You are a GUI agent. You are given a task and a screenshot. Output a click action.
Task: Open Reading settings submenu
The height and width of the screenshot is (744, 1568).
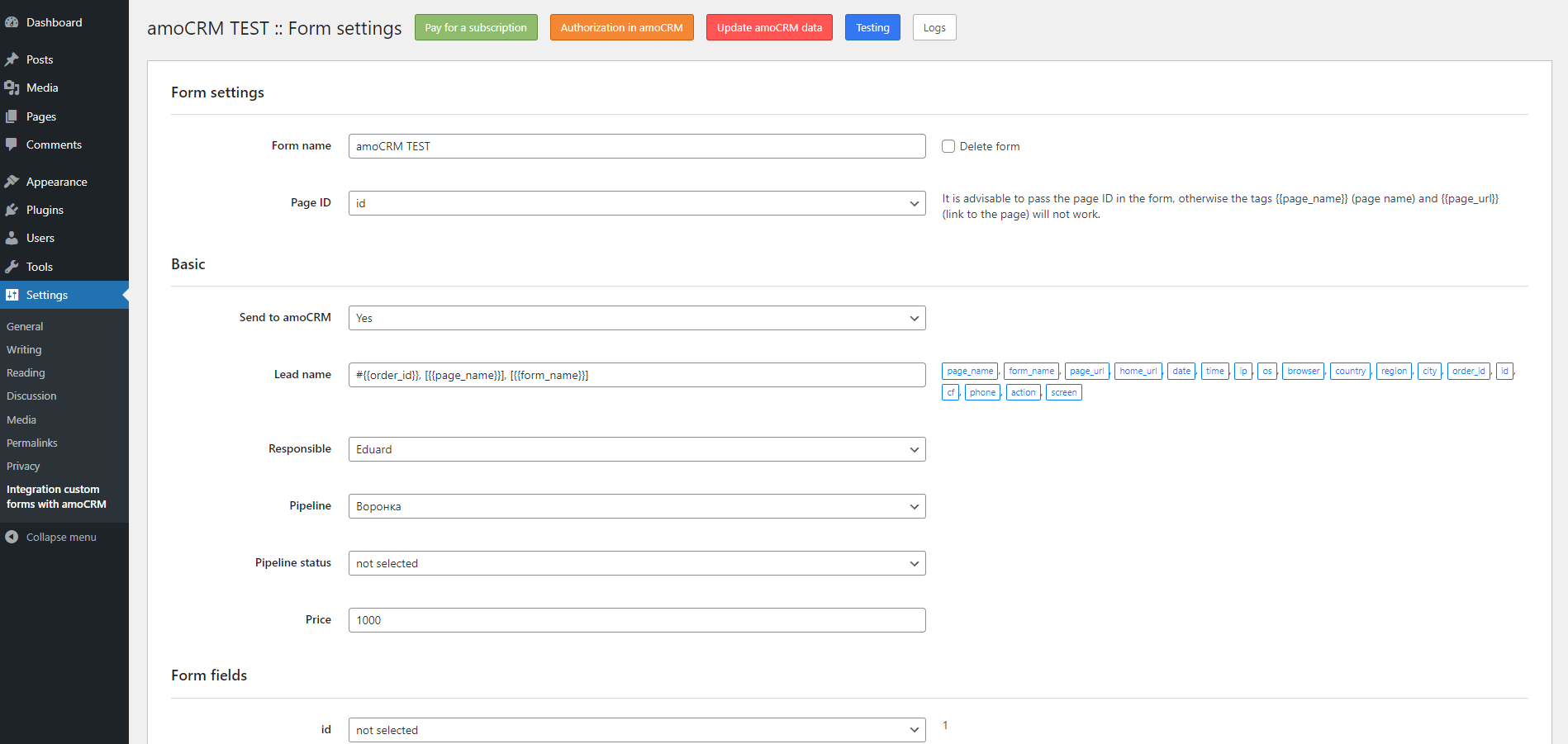[26, 372]
